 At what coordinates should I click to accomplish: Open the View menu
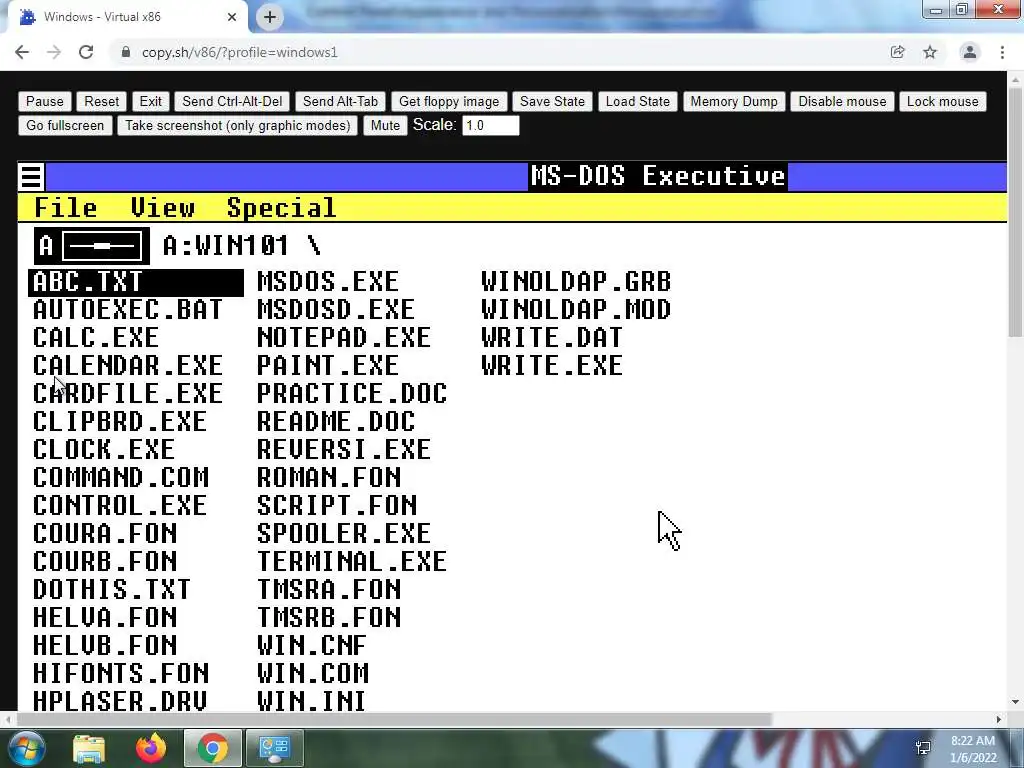coord(163,208)
